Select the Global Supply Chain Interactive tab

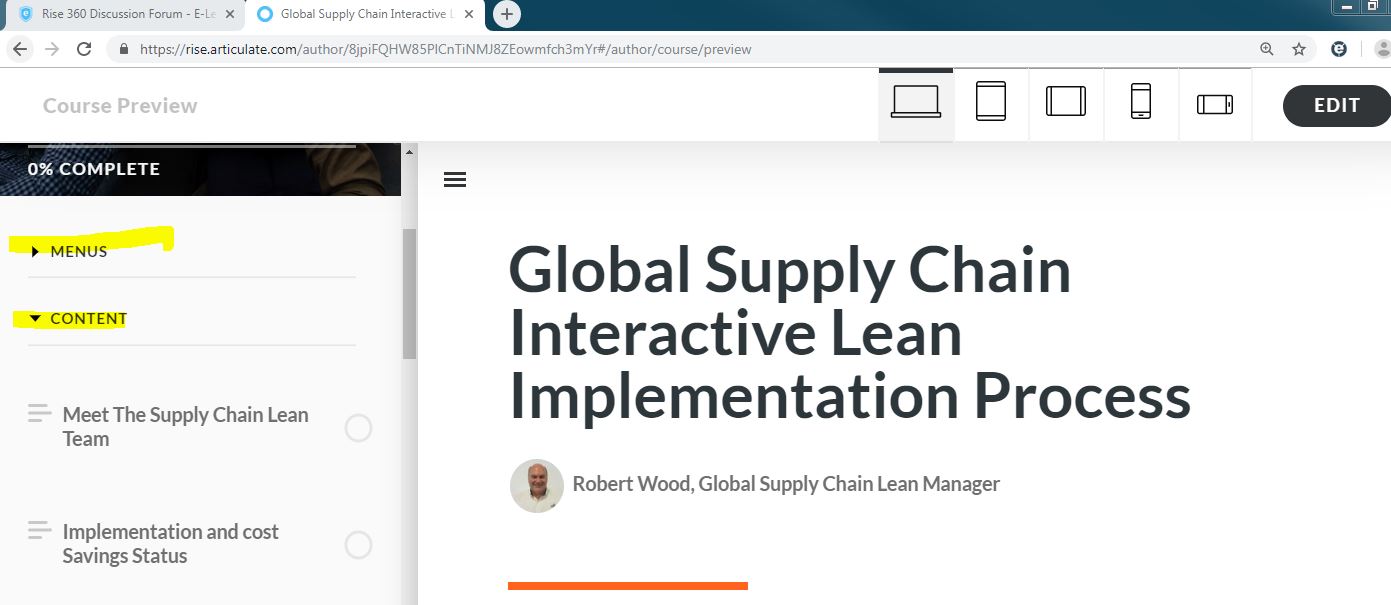coord(364,15)
